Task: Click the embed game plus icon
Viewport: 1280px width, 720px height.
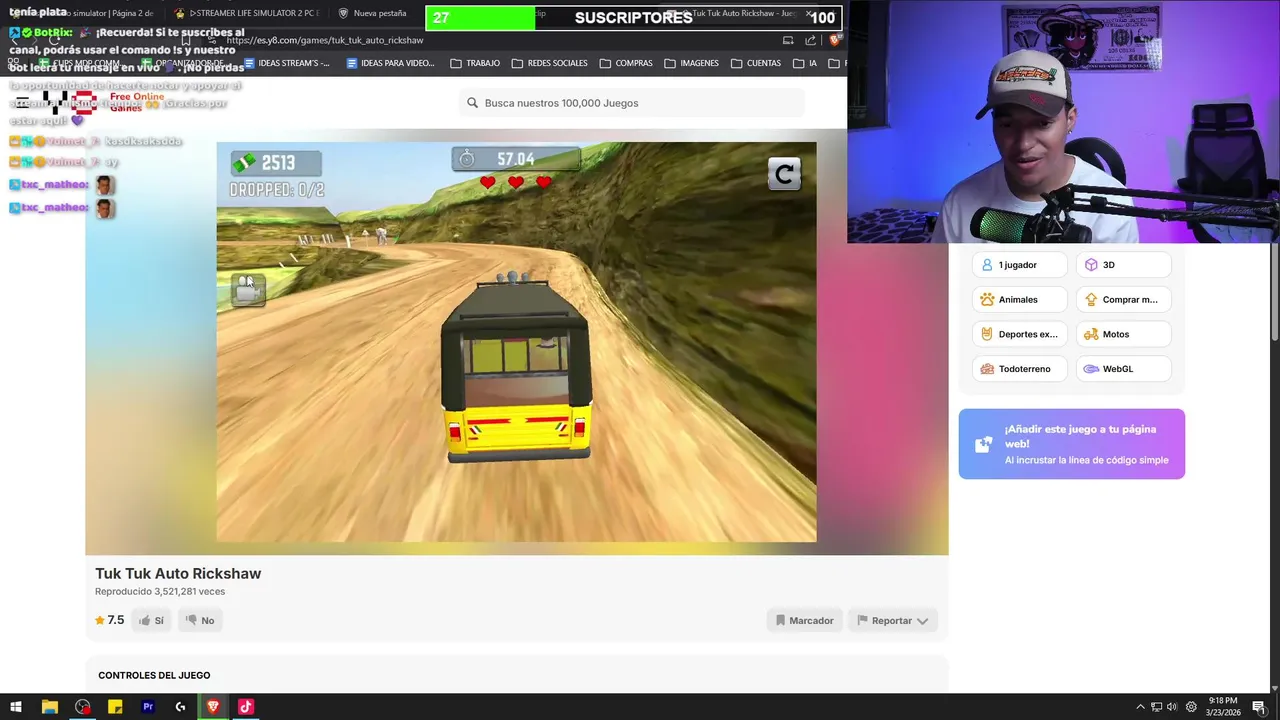Action: (x=984, y=444)
